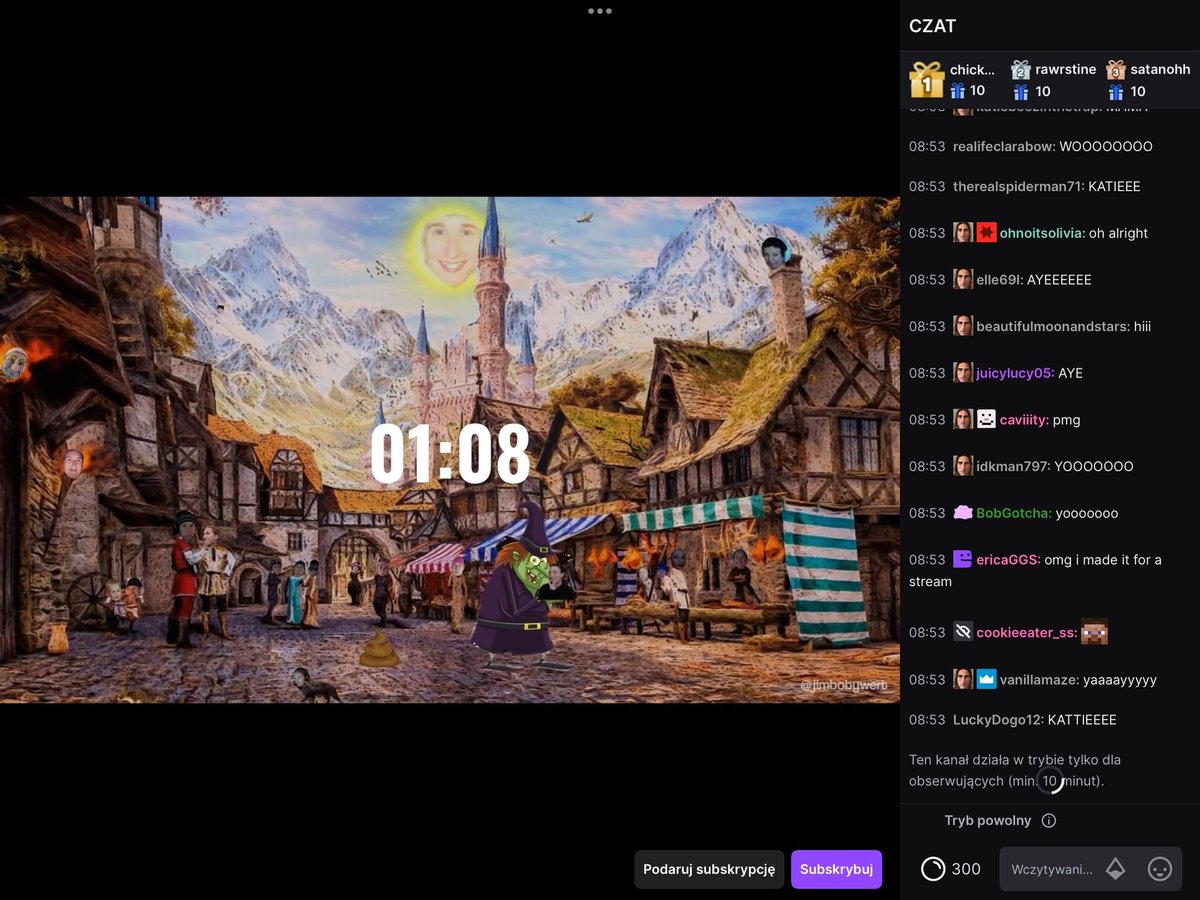Image resolution: width=1200 pixels, height=900 pixels.
Task: Tap message 'omg i made it for a stream'
Action: pos(1035,570)
